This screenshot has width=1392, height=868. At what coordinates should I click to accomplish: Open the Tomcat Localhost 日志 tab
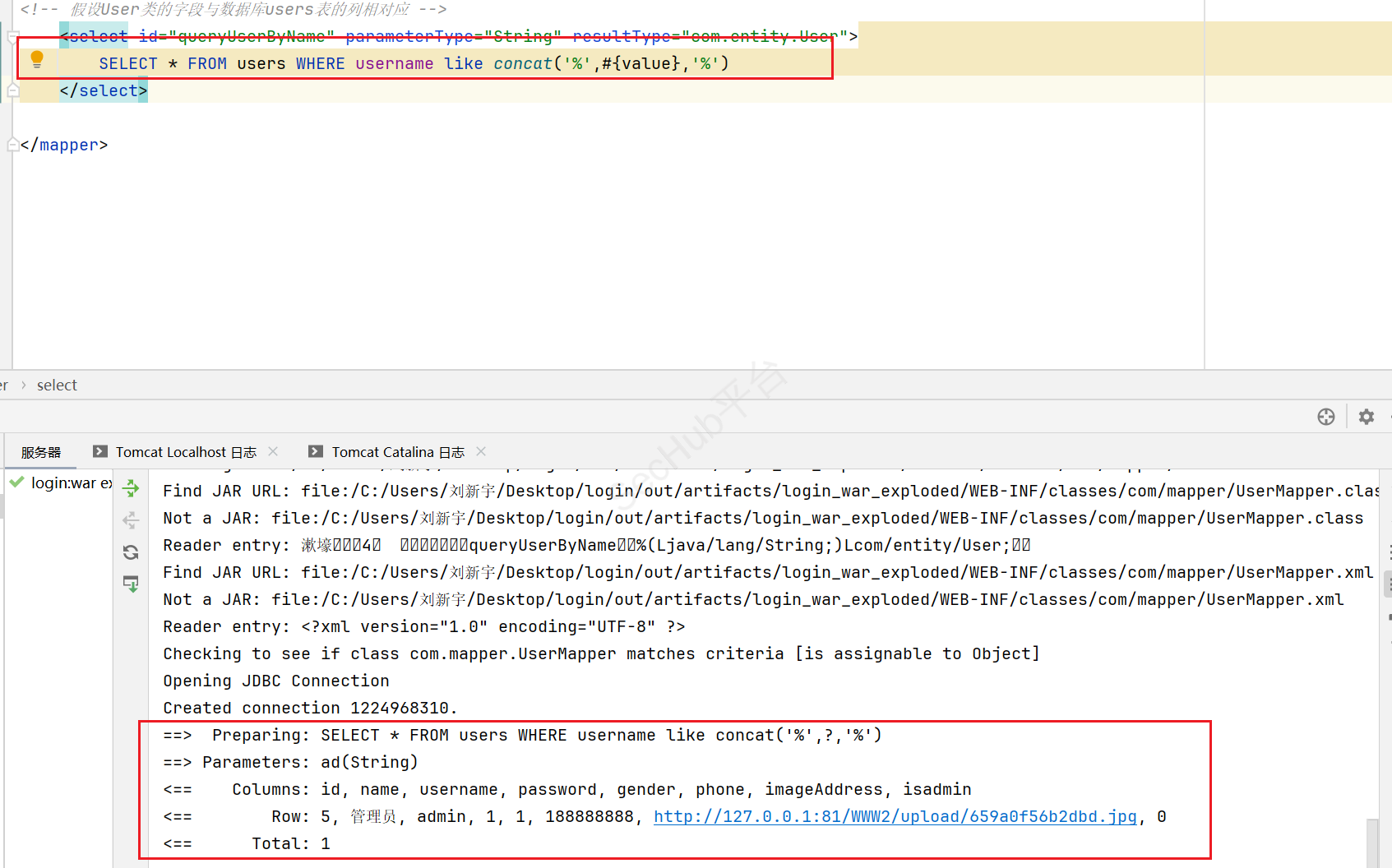click(186, 452)
